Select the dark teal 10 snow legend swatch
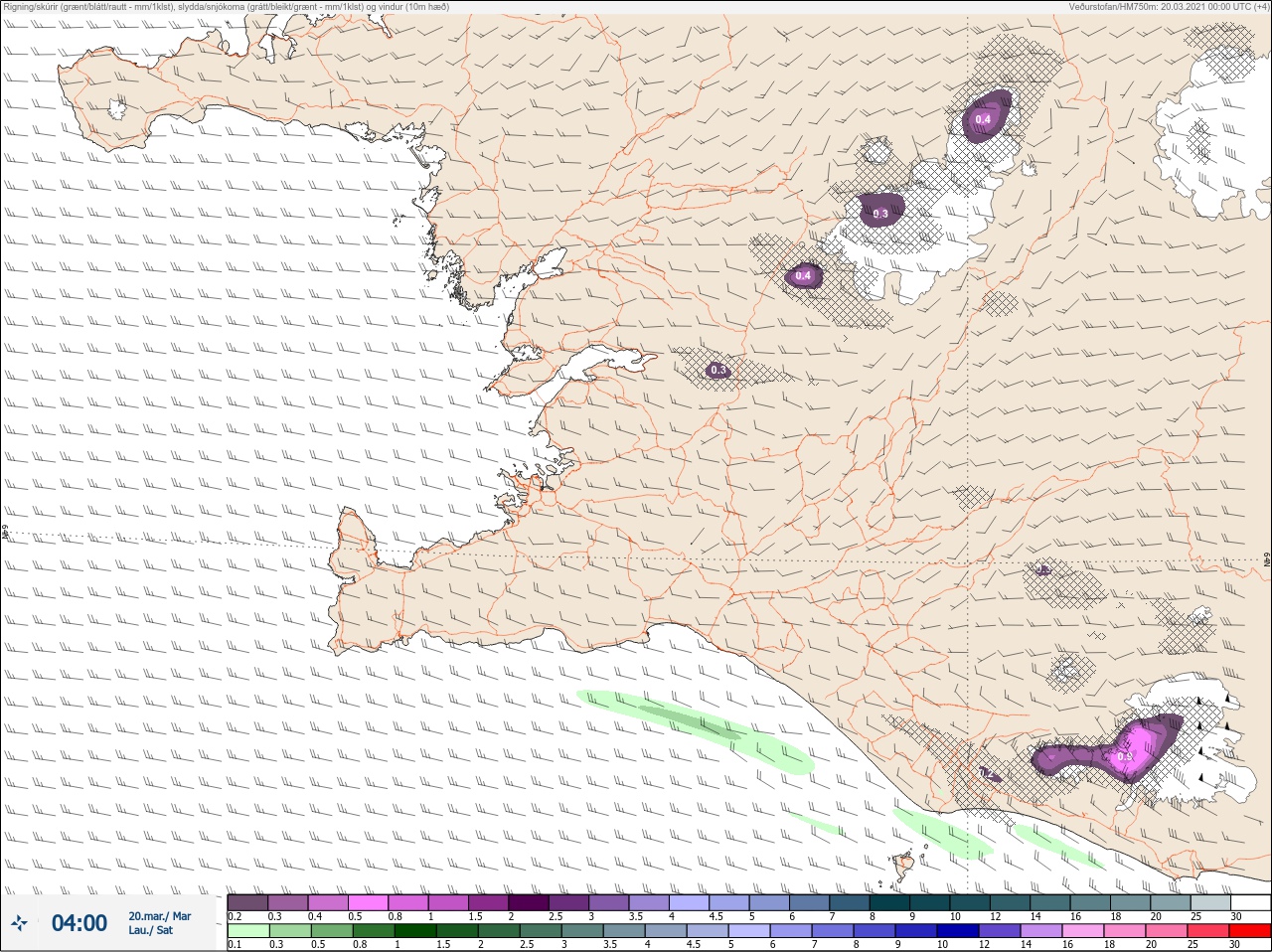This screenshot has height=952, width=1272. tap(969, 902)
